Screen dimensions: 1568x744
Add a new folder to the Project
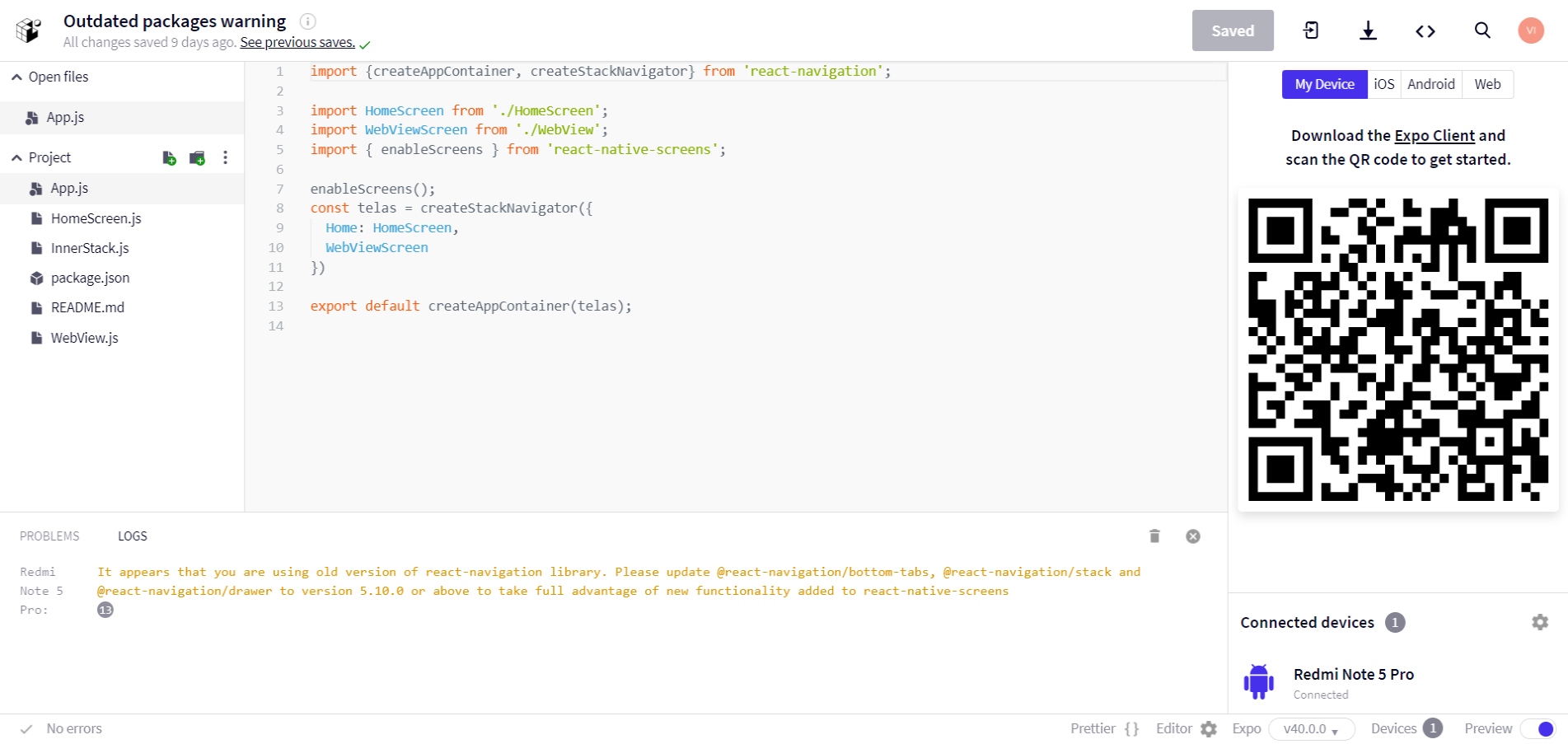(197, 158)
